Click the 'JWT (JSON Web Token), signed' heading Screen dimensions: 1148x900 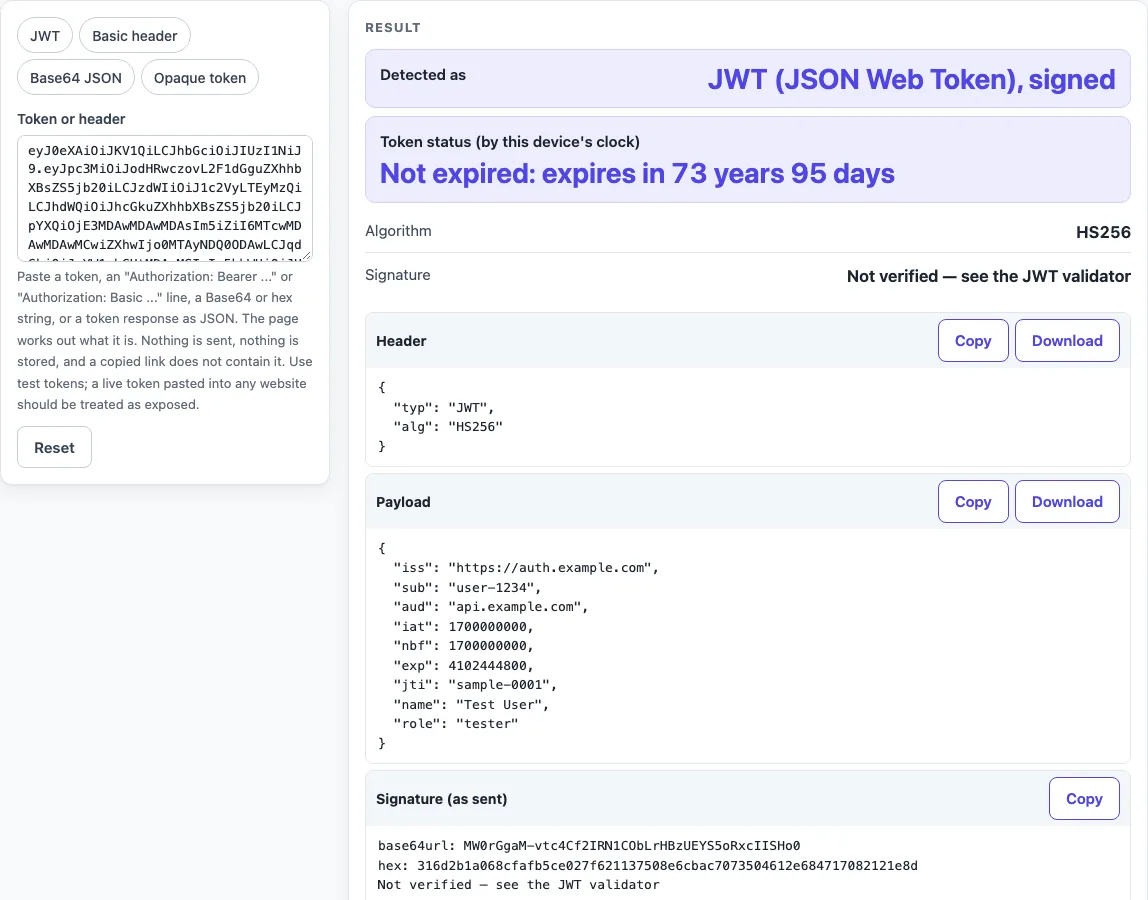[x=911, y=79]
